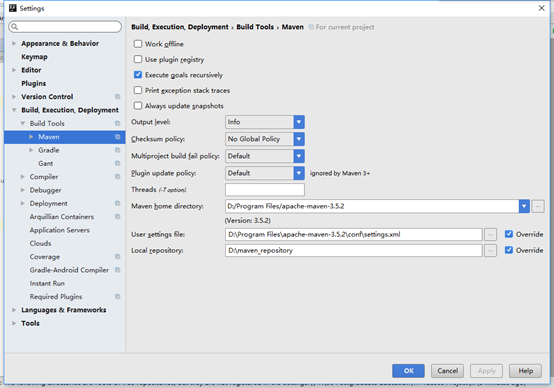Open the Checksum policy dropdown
This screenshot has height=388, width=554.
[x=265, y=139]
